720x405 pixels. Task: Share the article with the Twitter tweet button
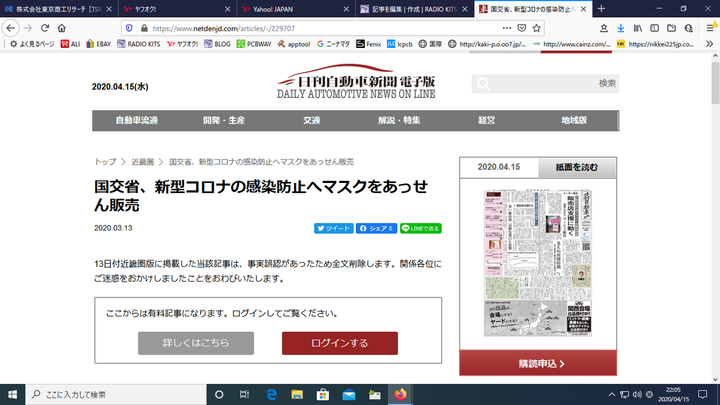(x=334, y=228)
